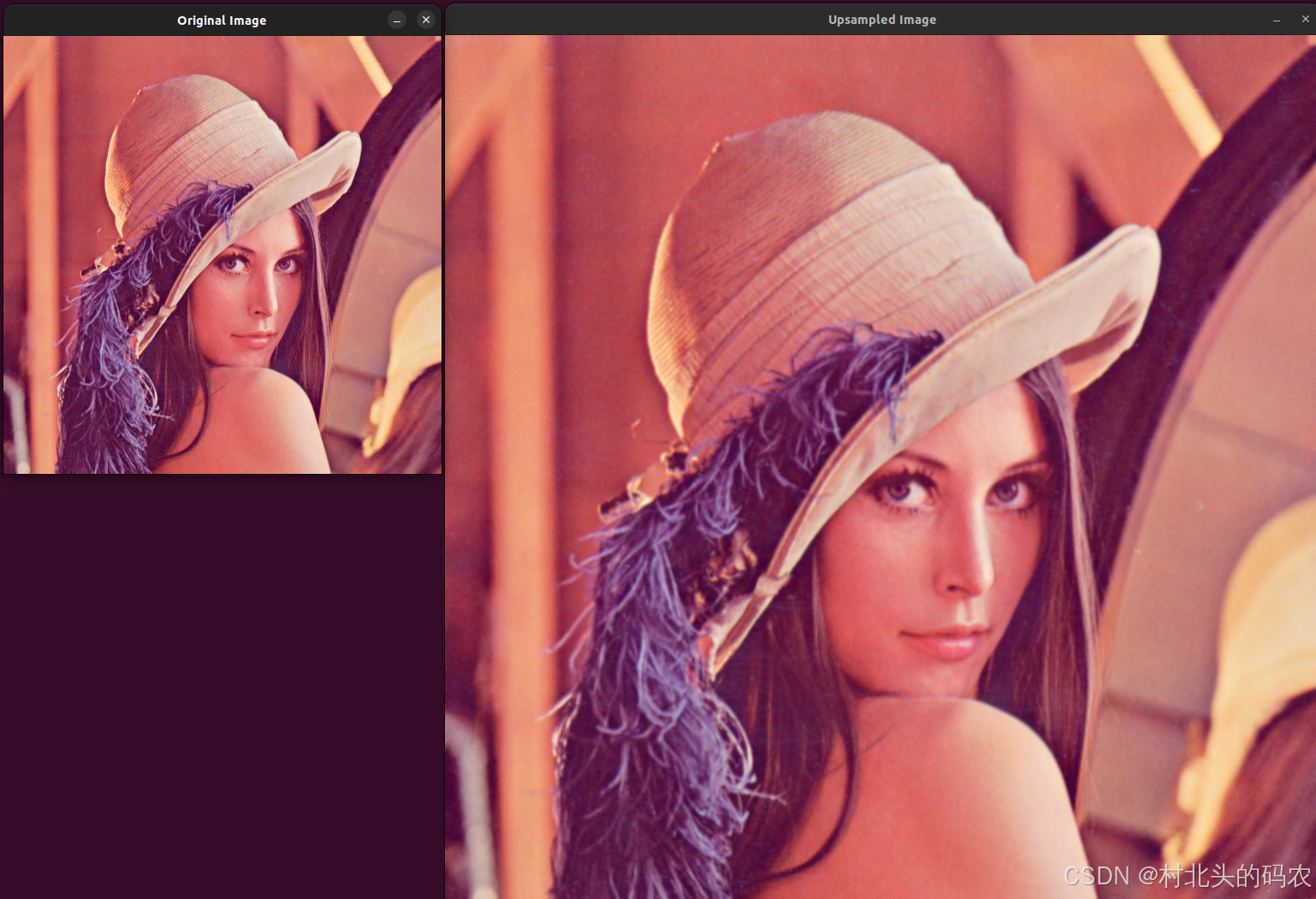Click the picture in Original Image window
Image resolution: width=1316 pixels, height=899 pixels.
coord(222,255)
